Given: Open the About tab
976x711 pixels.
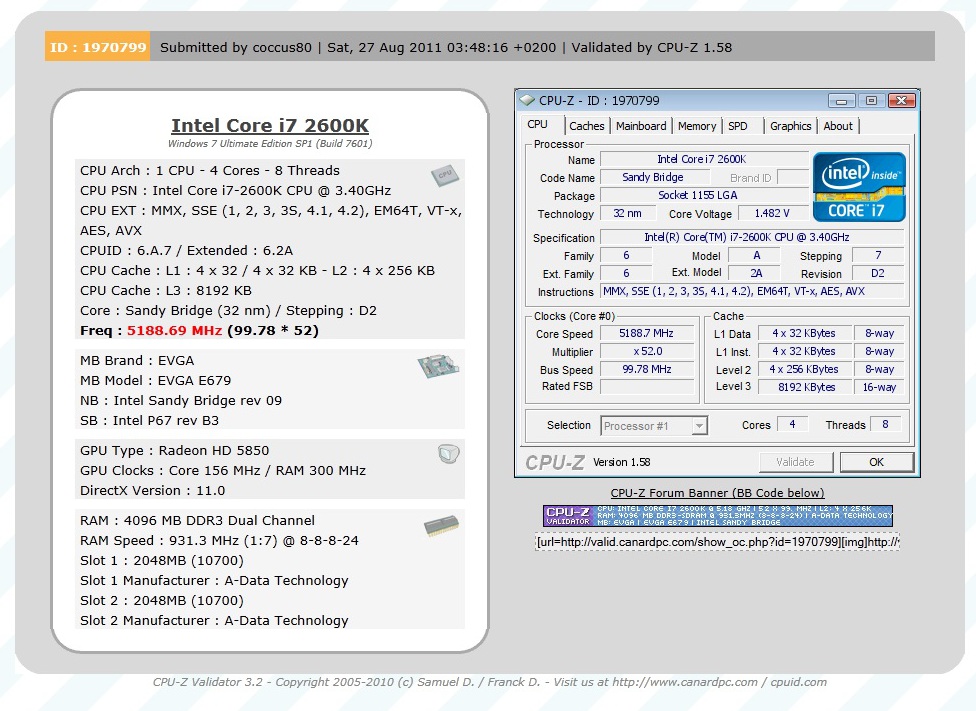Looking at the screenshot, I should click(838, 126).
